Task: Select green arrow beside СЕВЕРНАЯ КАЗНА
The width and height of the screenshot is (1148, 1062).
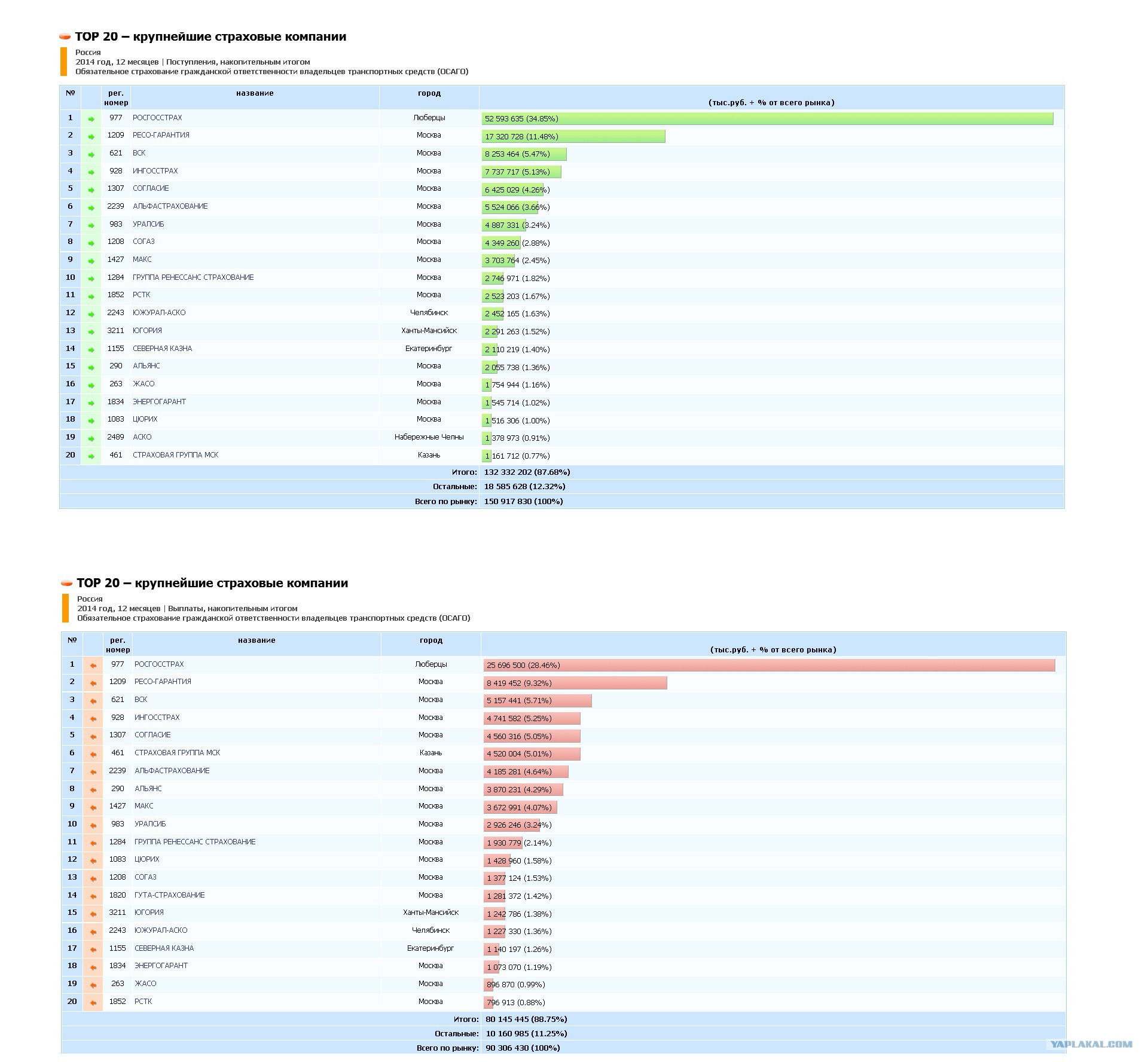Action: [91, 349]
